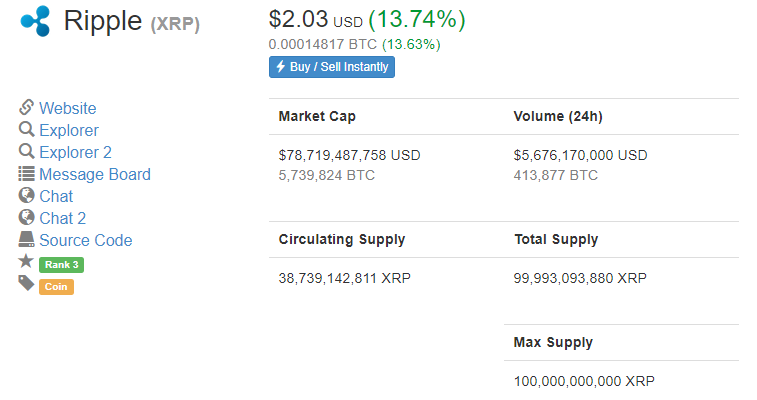Click the globe icon beside Chat
This screenshot has width=757, height=400.
click(x=26, y=195)
